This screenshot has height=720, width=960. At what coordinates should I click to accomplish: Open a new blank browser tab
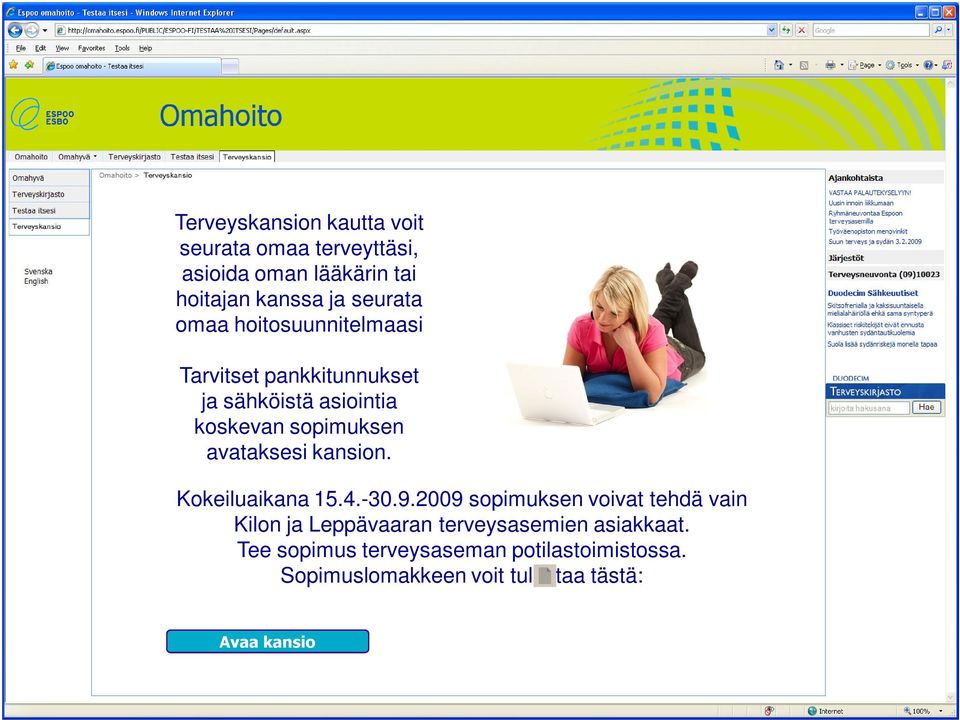230,66
